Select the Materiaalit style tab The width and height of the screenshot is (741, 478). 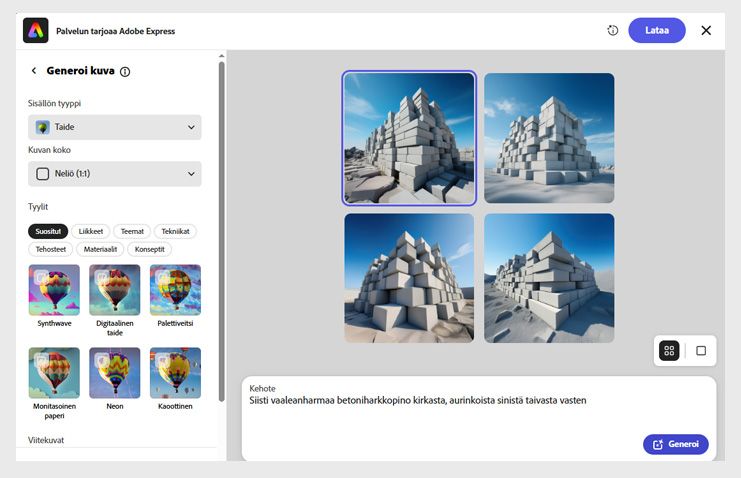[100, 249]
